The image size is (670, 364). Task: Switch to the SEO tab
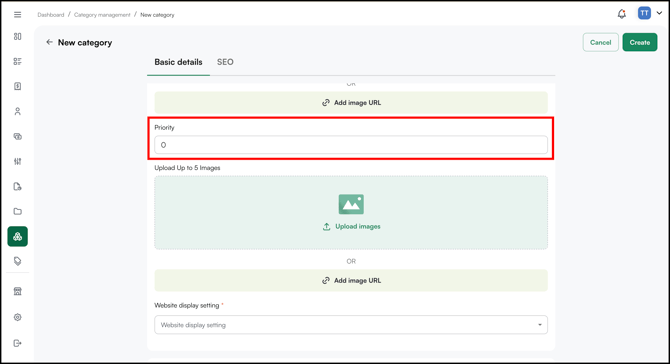tap(225, 62)
